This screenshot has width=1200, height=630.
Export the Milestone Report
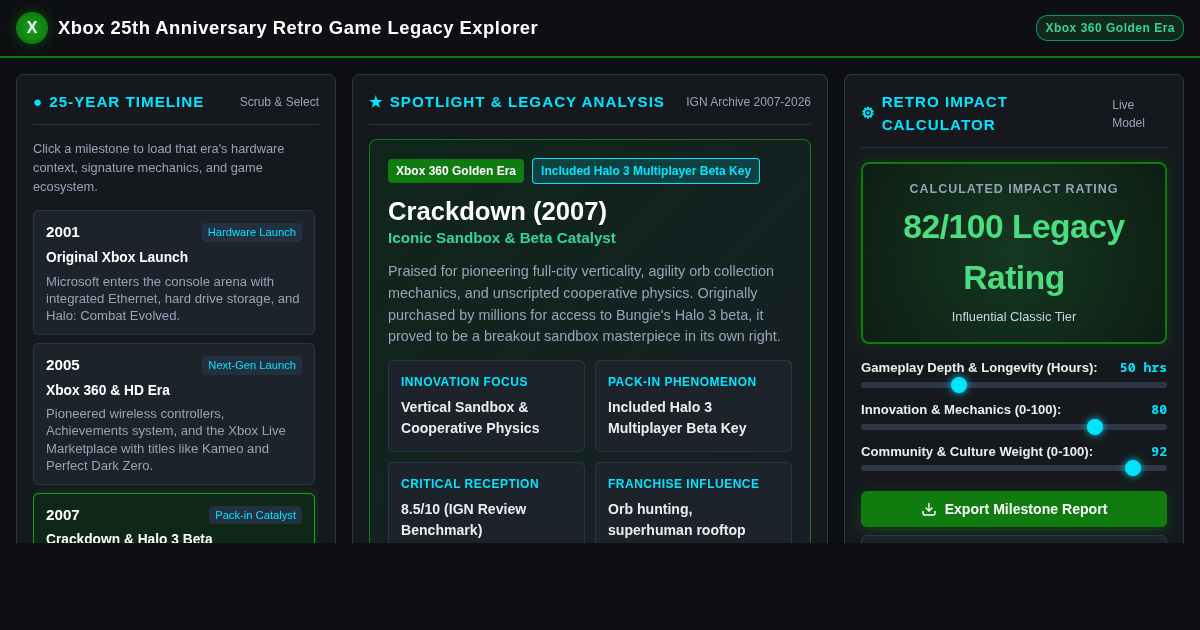click(x=1014, y=509)
